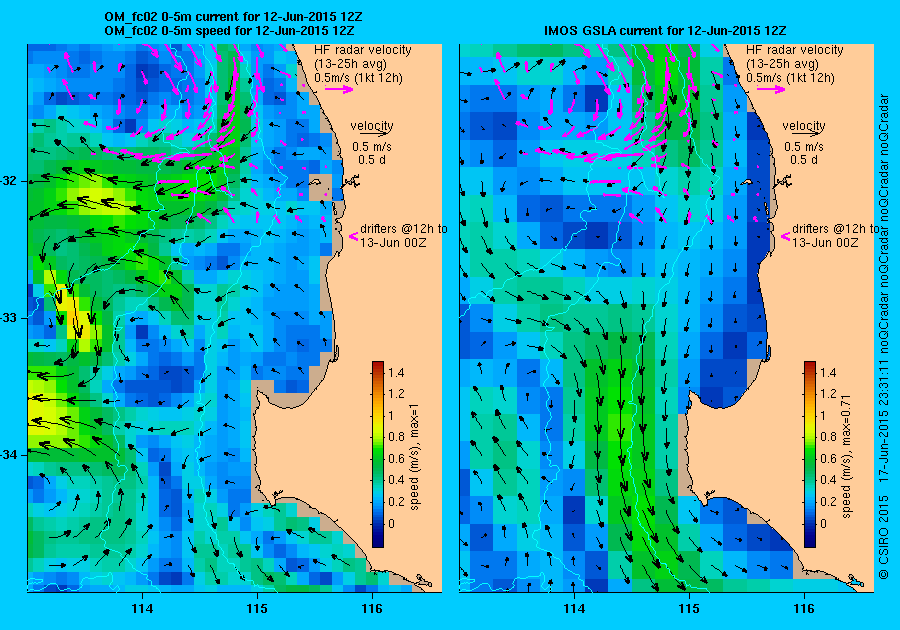Click '0.5 m/s' velocity scale text in left map
900x630 pixels.
pyautogui.click(x=372, y=147)
